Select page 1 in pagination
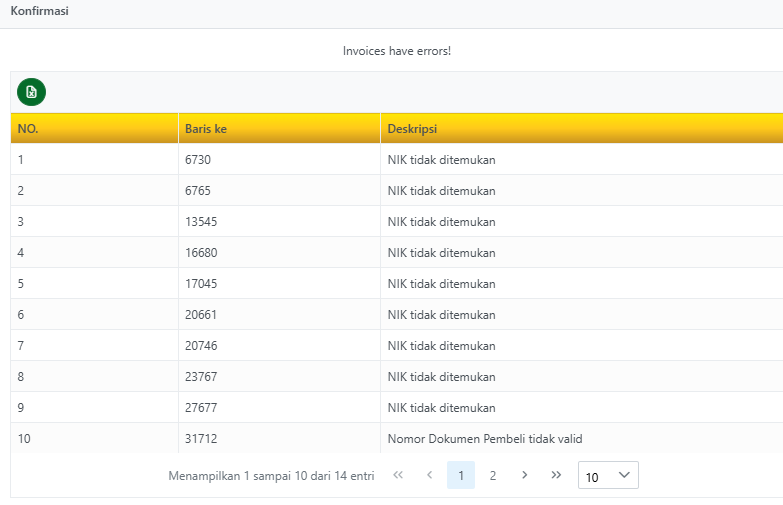The height and width of the screenshot is (505, 783). tap(461, 475)
